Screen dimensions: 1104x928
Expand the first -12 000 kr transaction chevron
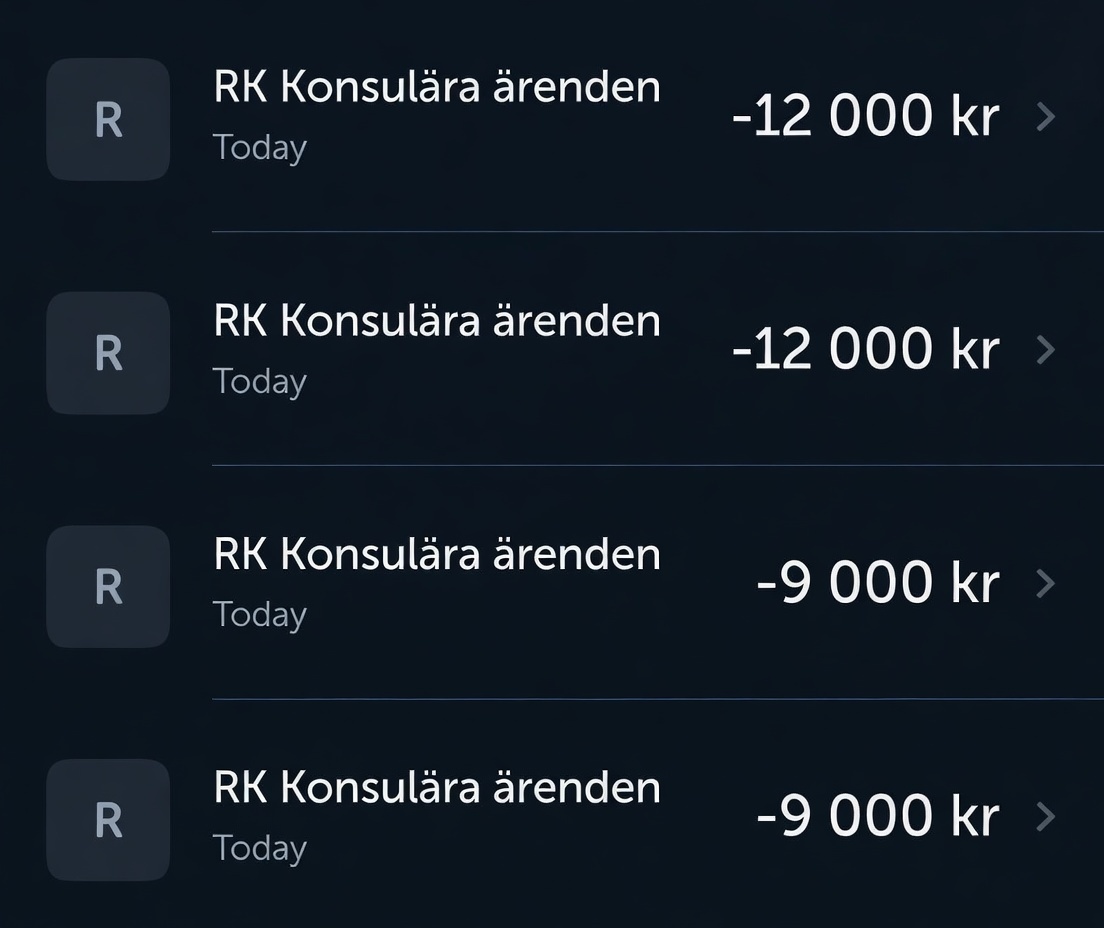(x=1045, y=117)
